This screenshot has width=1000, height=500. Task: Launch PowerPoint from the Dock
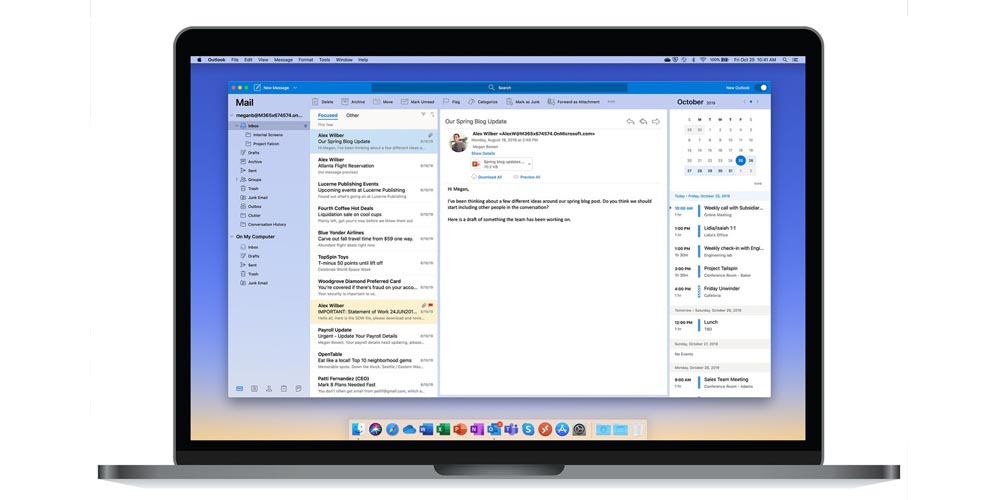click(460, 429)
